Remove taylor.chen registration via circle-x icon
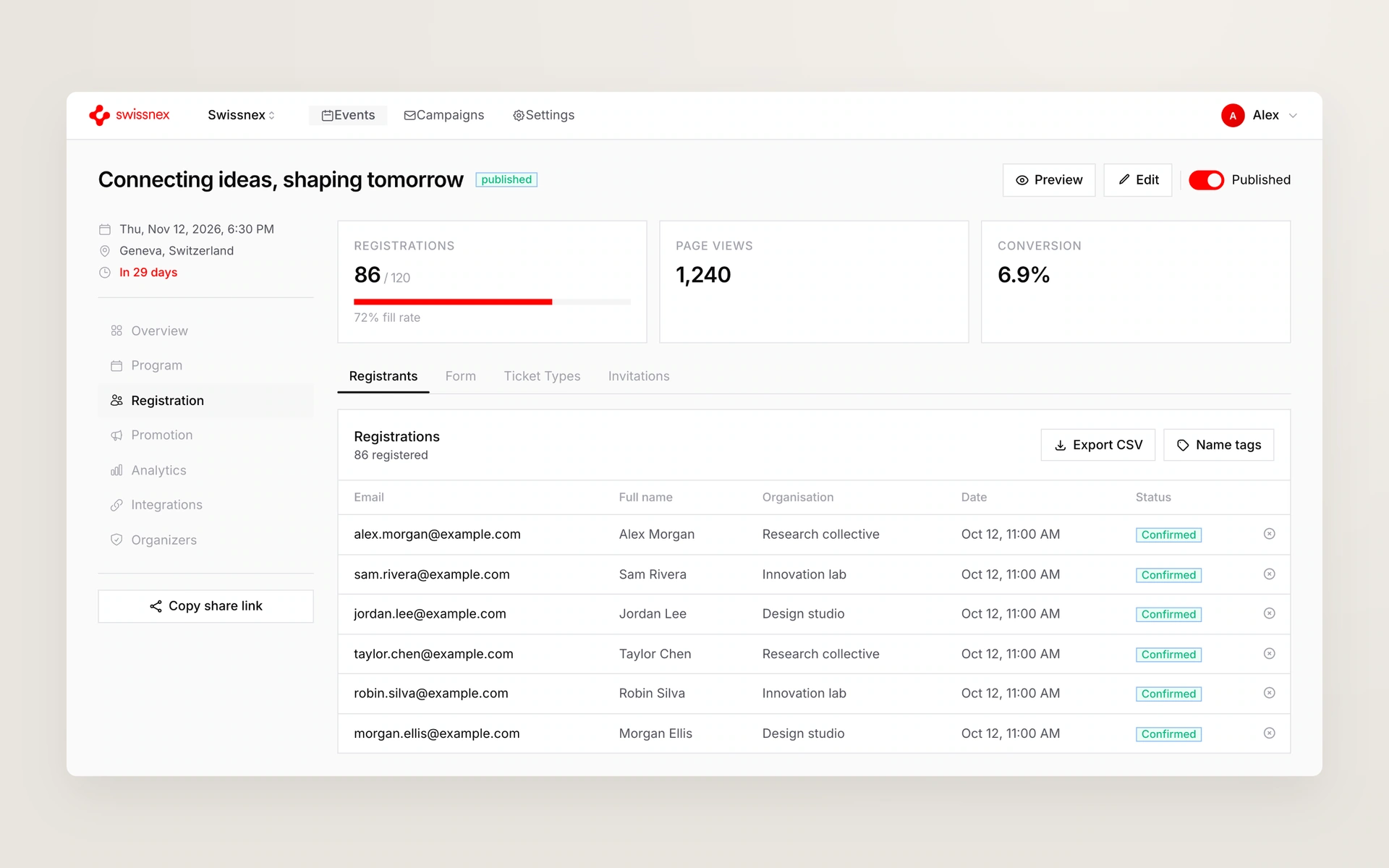This screenshot has height=868, width=1389. (1269, 654)
